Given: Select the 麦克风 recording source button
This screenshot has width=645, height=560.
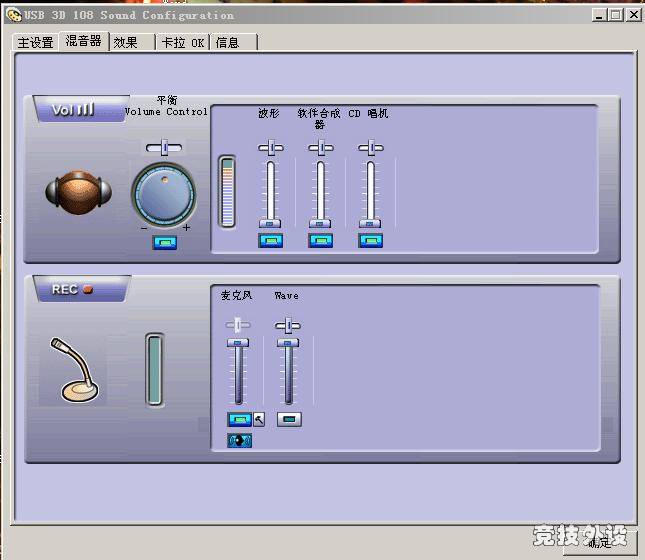Looking at the screenshot, I should click(x=239, y=420).
